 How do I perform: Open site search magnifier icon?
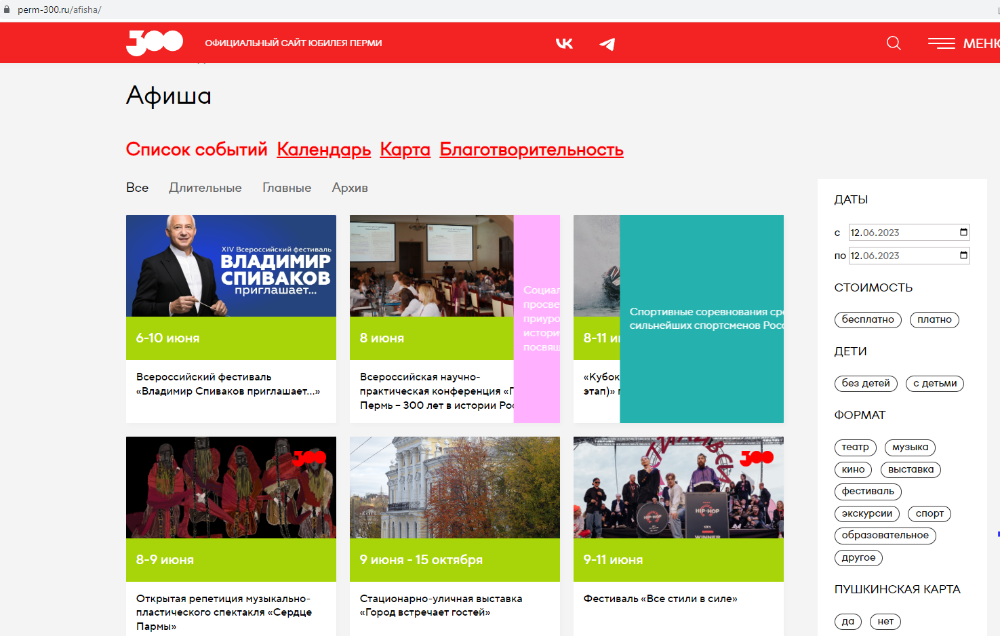tap(893, 43)
